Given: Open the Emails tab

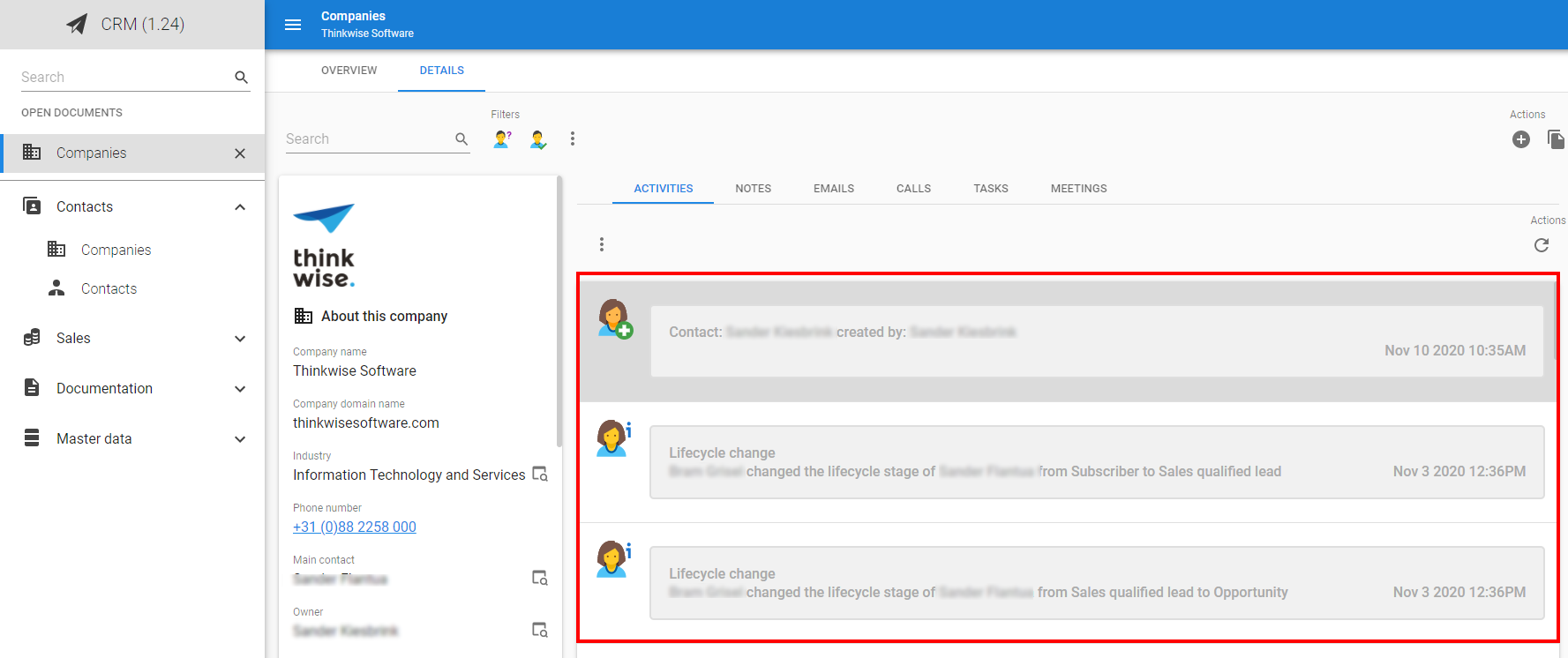Looking at the screenshot, I should point(834,189).
